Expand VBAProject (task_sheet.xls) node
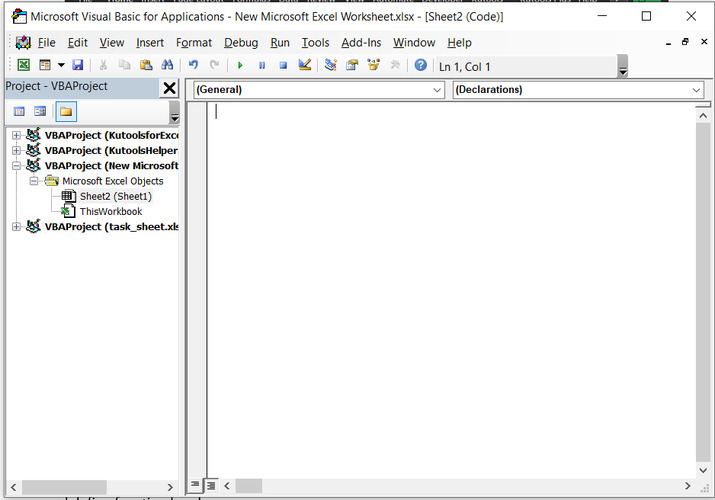715x500 pixels. [x=16, y=227]
